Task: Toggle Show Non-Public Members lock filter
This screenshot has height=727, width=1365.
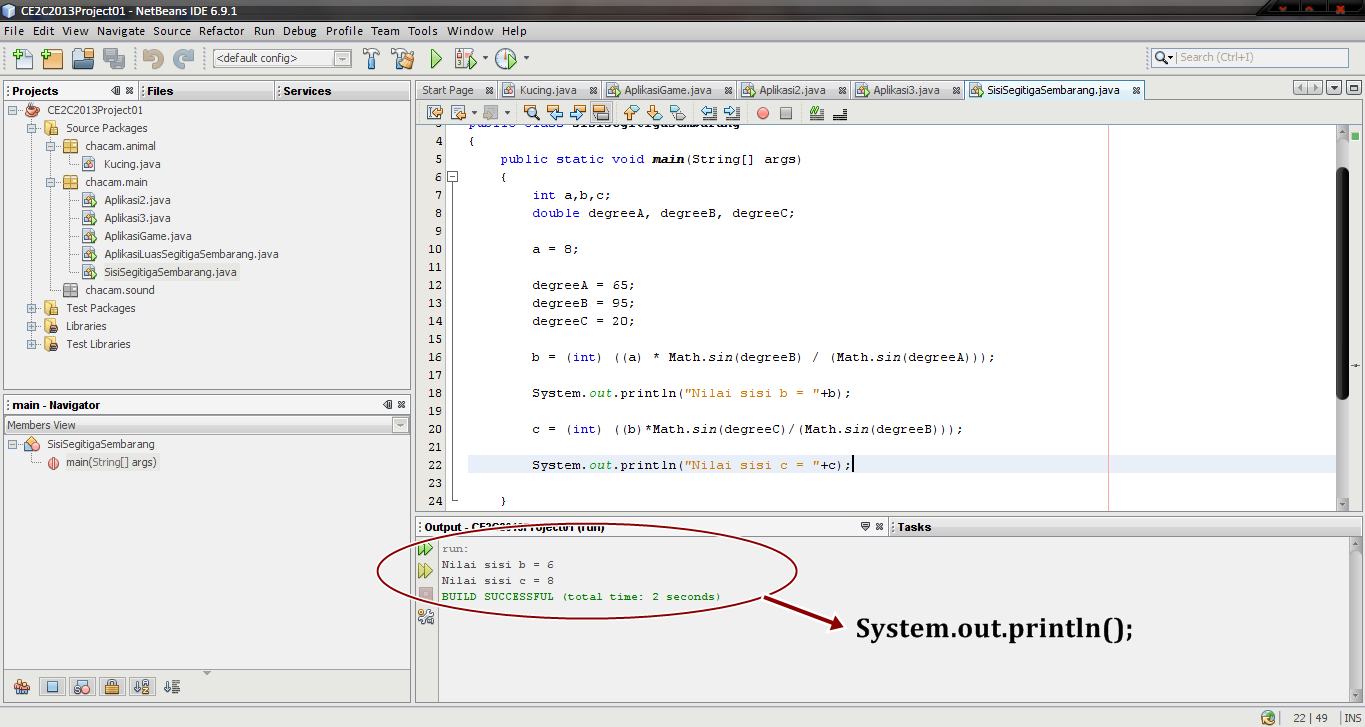Action: (x=112, y=687)
